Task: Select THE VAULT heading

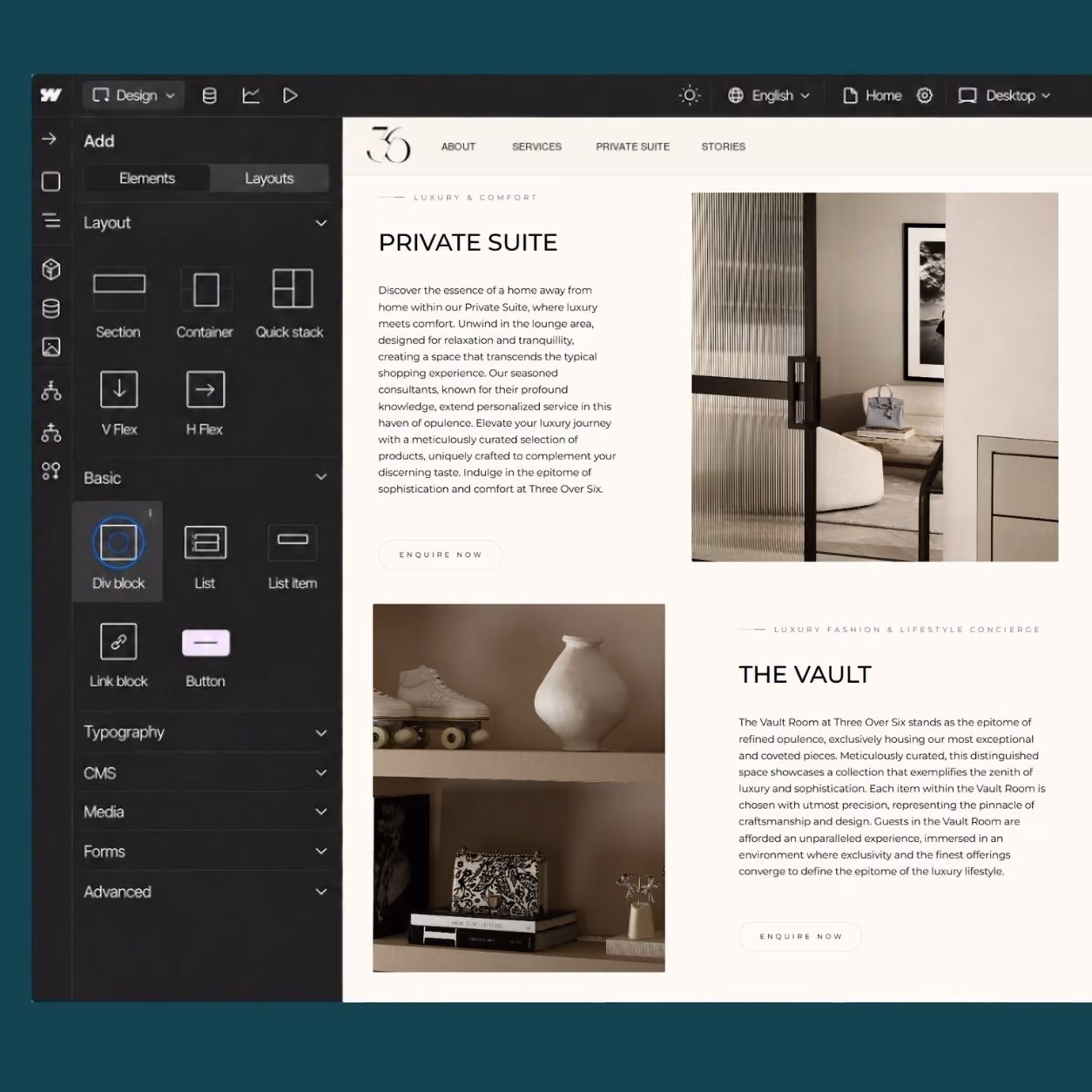Action: pyautogui.click(x=805, y=675)
